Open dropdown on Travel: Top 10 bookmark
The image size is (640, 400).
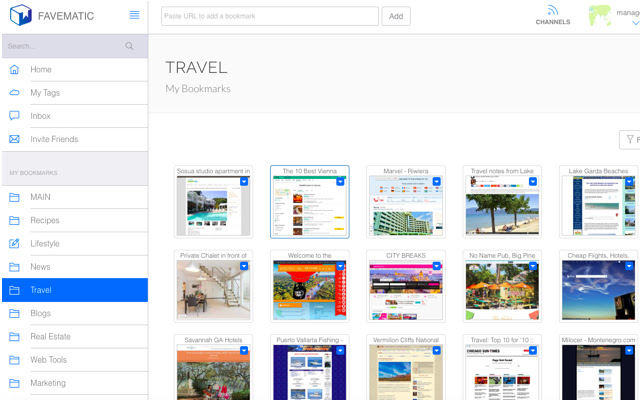(x=533, y=351)
